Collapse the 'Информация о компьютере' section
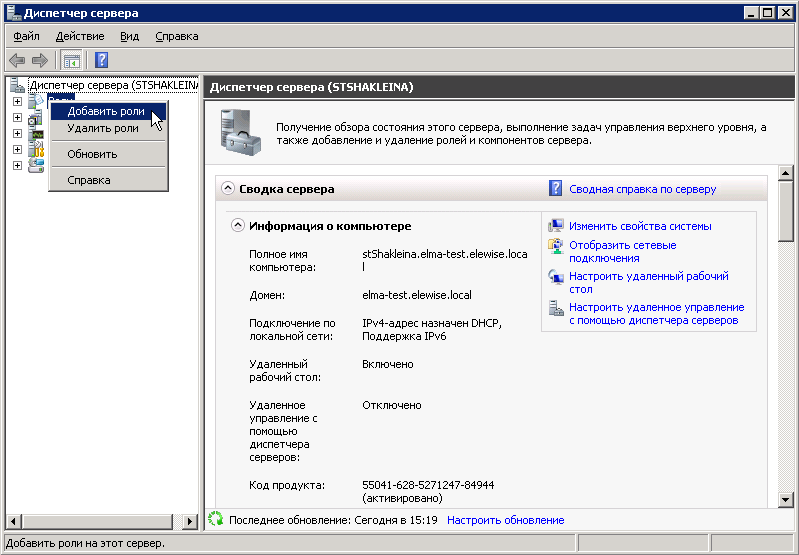 point(238,226)
